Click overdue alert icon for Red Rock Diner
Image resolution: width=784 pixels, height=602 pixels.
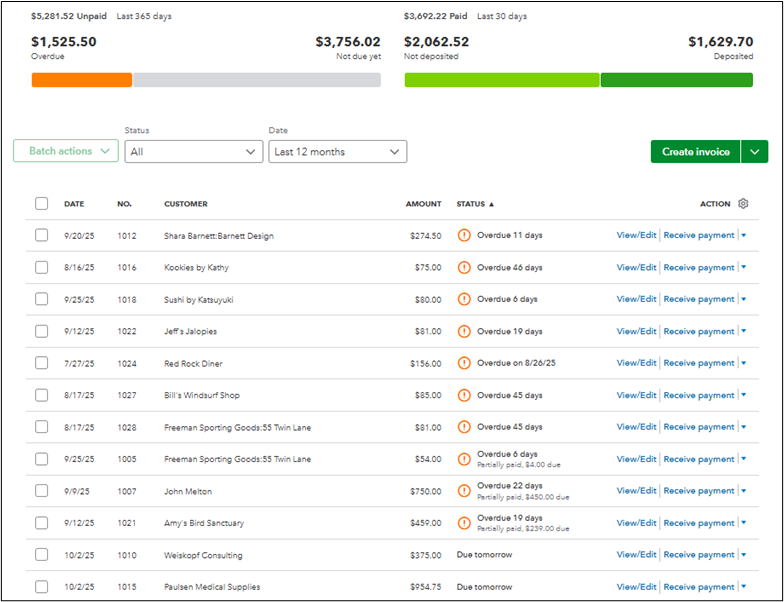coord(464,363)
